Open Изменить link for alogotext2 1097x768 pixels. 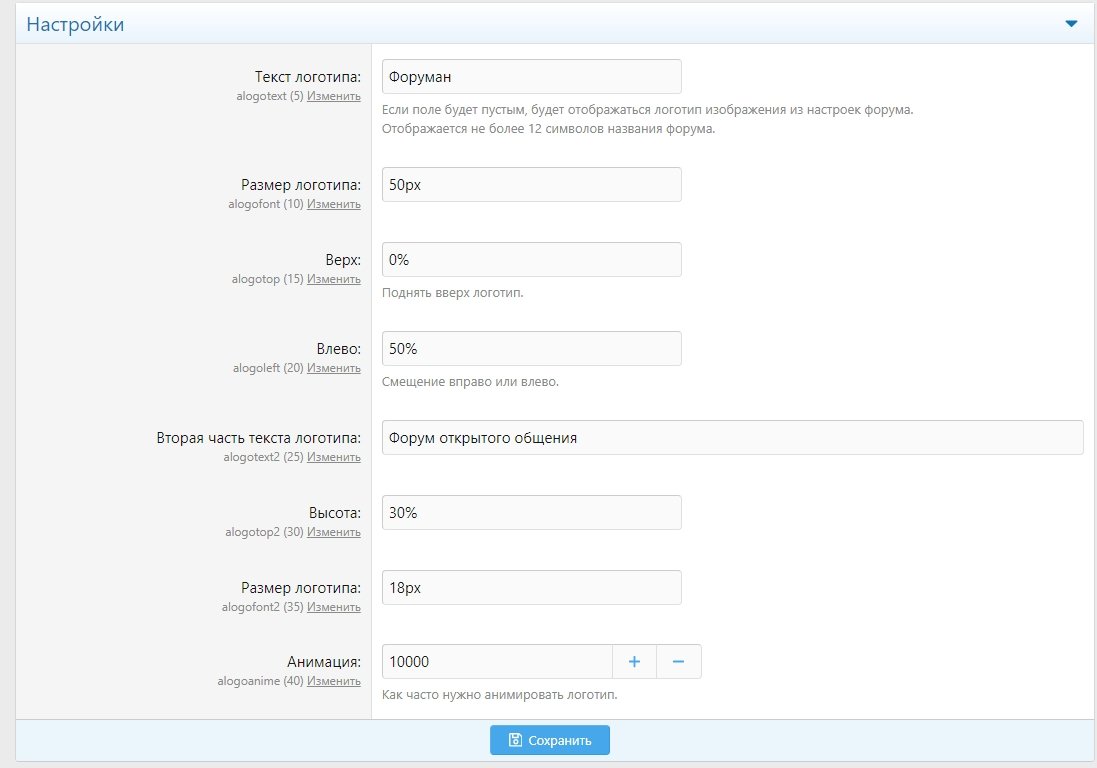point(334,457)
